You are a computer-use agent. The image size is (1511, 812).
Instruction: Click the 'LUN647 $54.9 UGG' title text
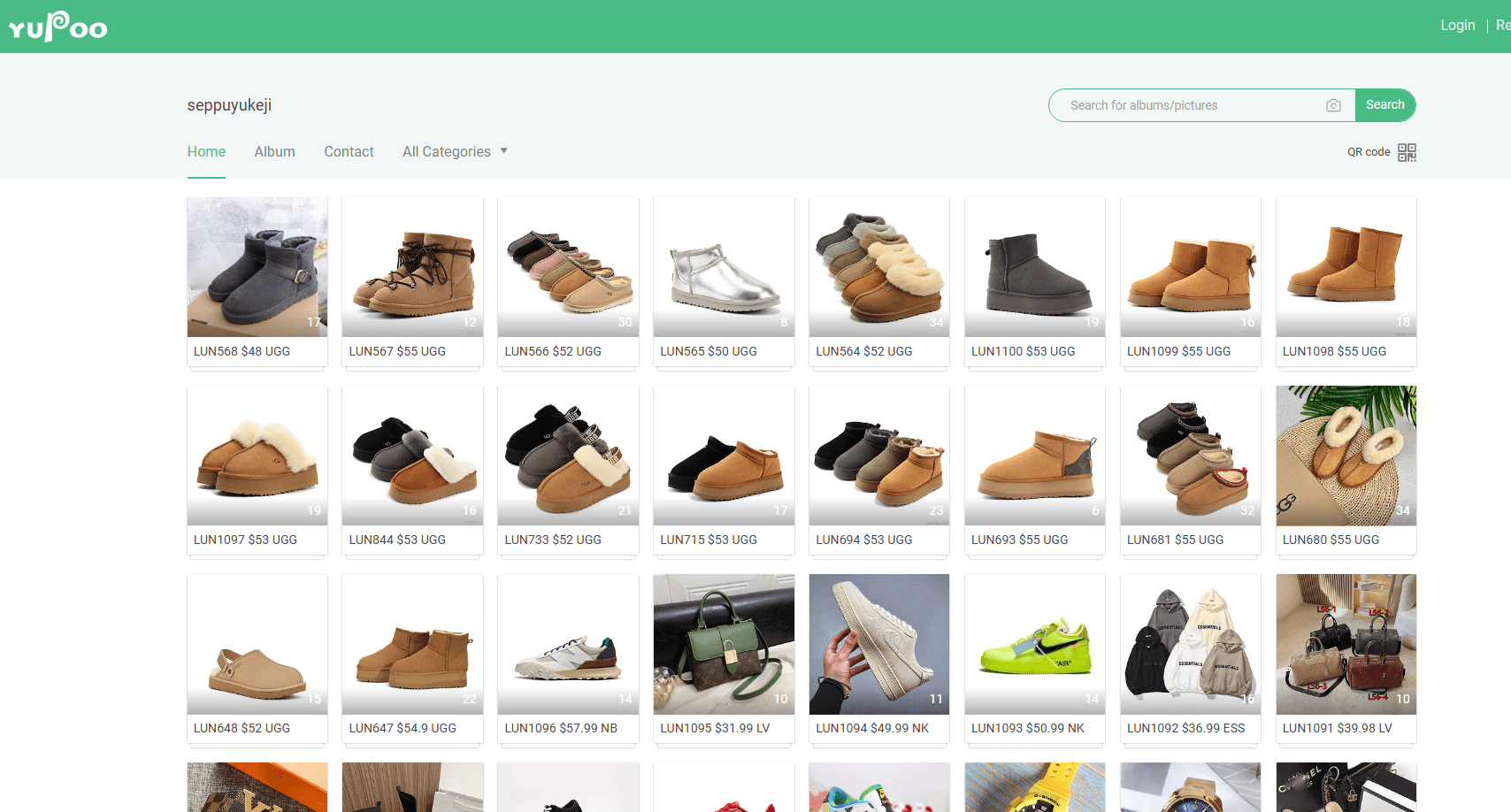click(403, 728)
